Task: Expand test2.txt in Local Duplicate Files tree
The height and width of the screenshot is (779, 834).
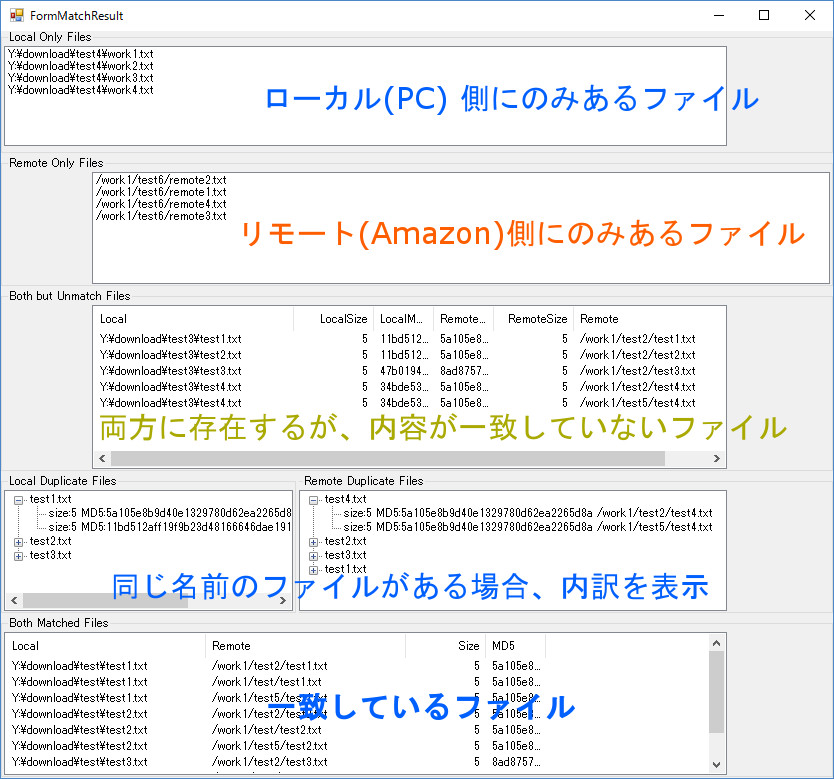Action: 19,541
